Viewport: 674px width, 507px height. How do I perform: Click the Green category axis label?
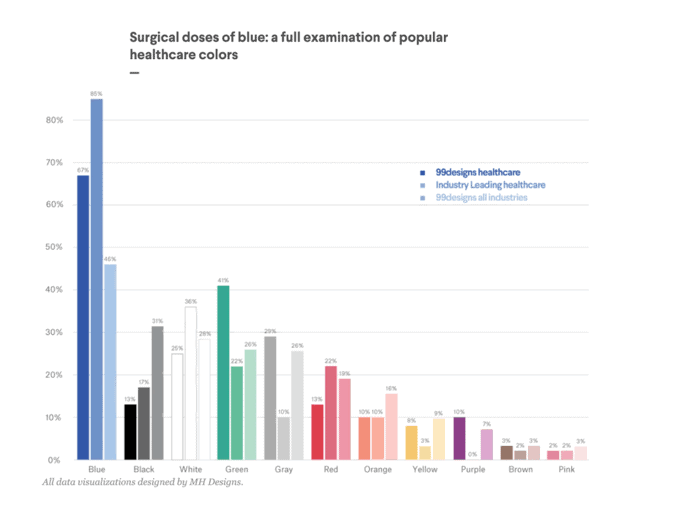[236, 469]
